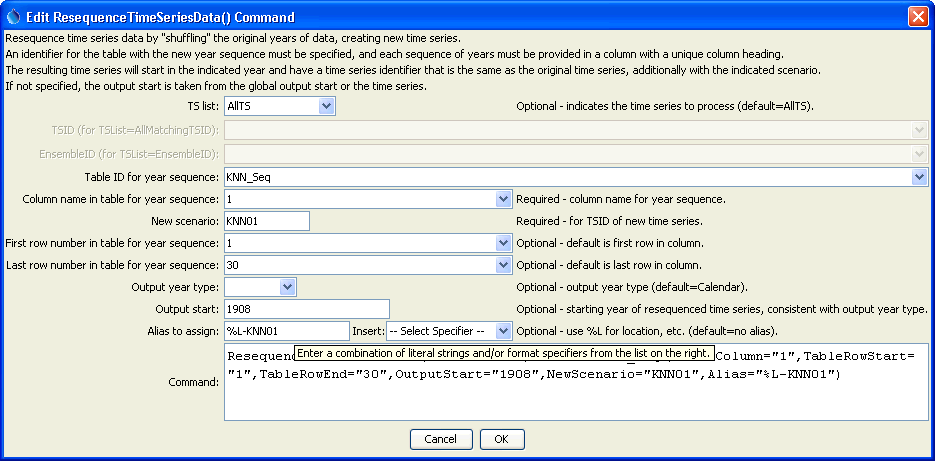Click inside the Command text area
This screenshot has height=461, width=935.
click(x=576, y=382)
